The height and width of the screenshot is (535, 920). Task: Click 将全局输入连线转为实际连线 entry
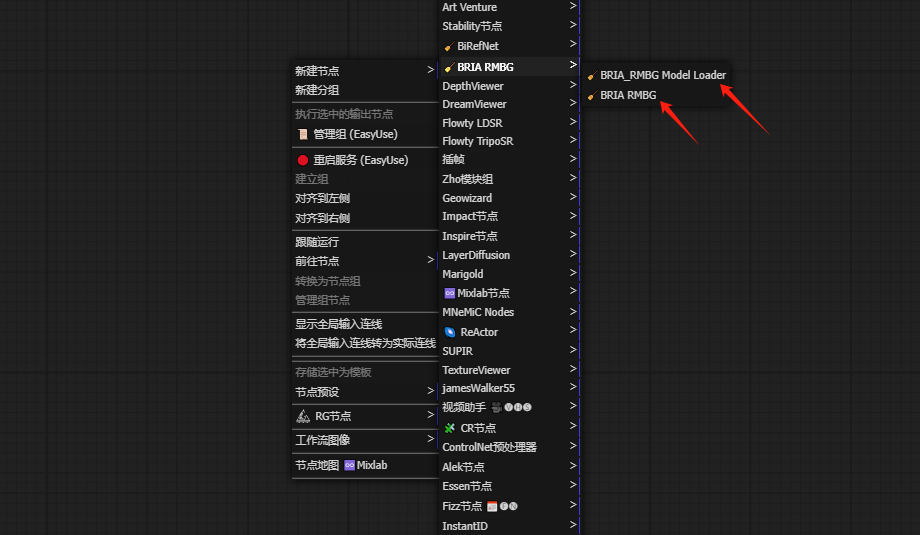pyautogui.click(x=365, y=344)
